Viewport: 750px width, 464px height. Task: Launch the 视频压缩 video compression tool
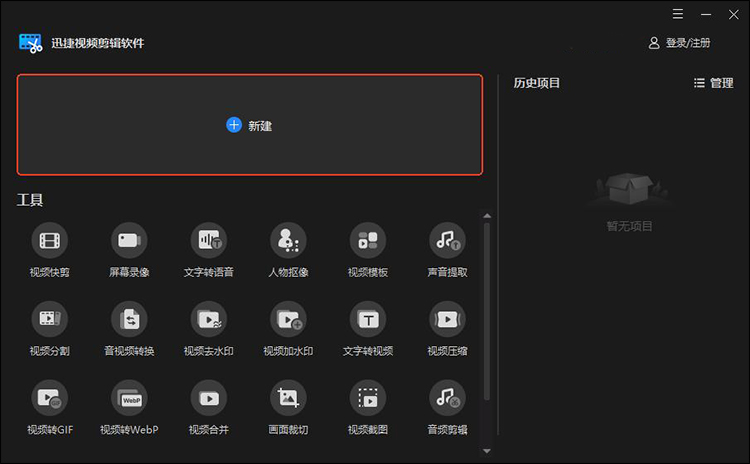[447, 329]
